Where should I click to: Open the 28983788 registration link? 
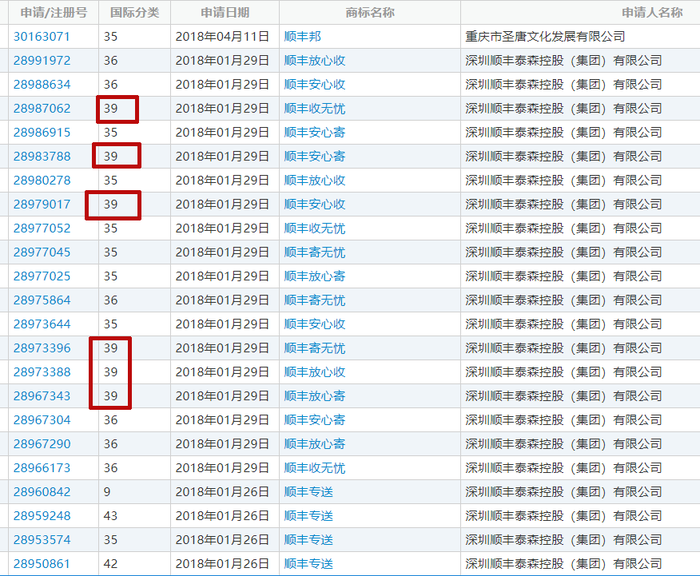point(42,157)
